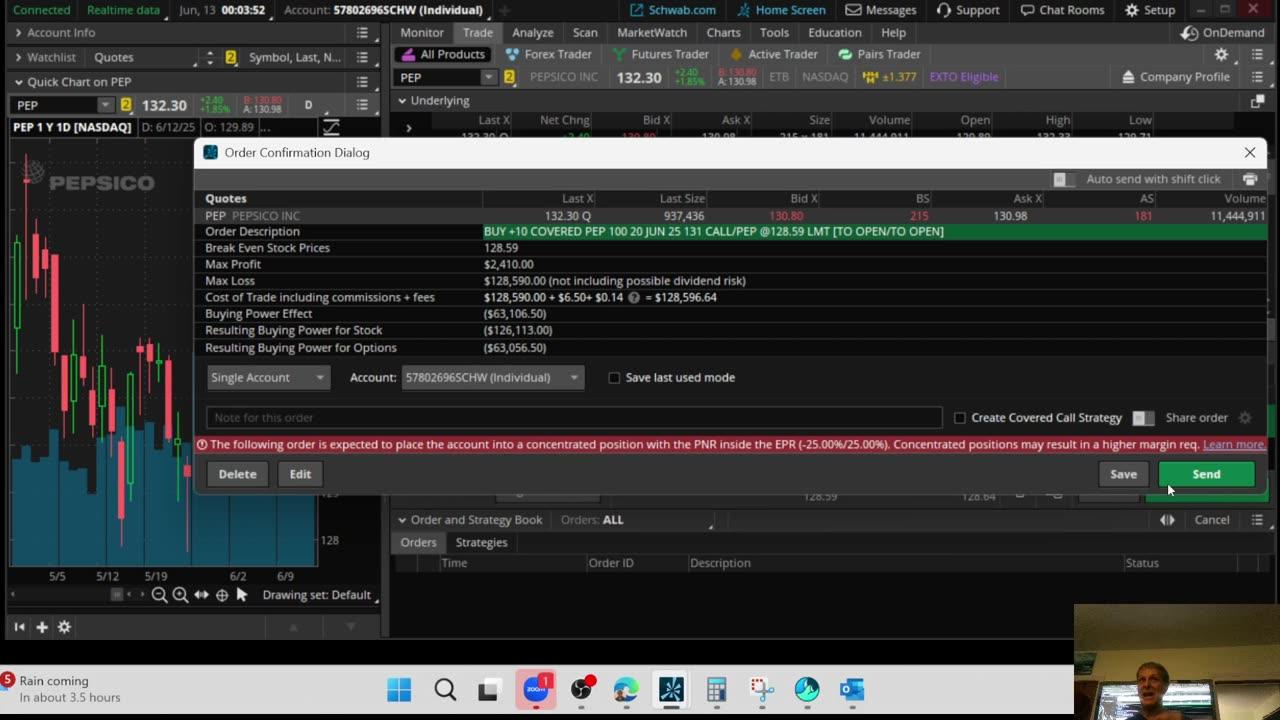Click the chart studies icon beside PEP 1Y 1D
Image resolution: width=1280 pixels, height=720 pixels.
point(331,127)
